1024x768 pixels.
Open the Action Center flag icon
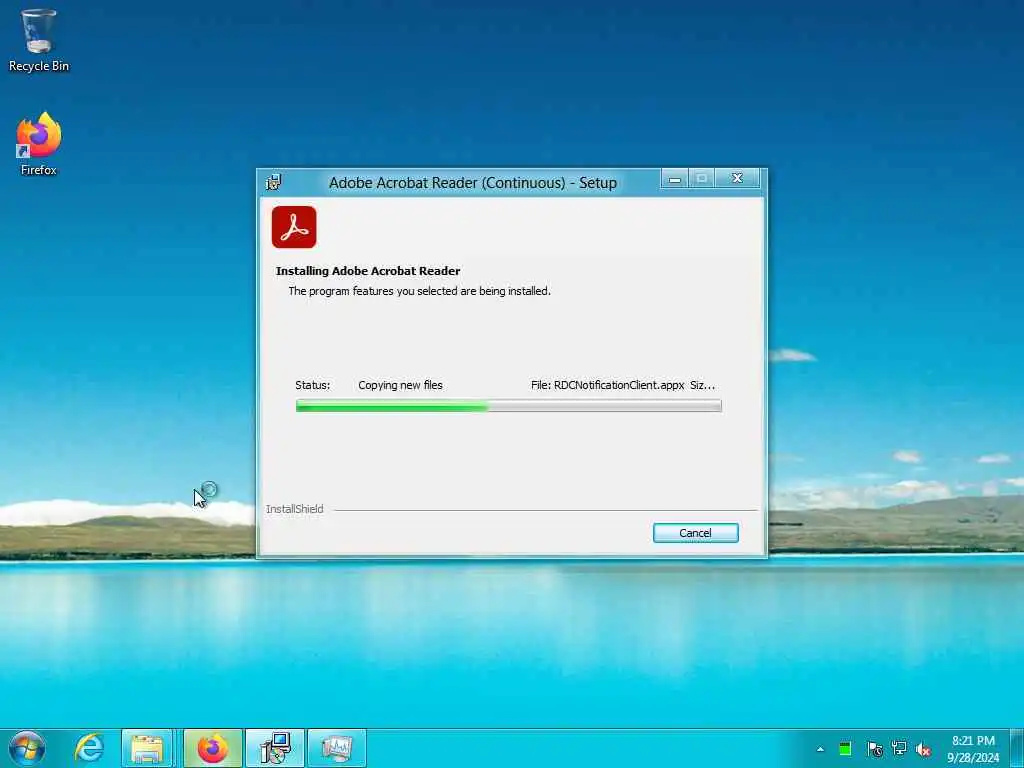coord(874,748)
